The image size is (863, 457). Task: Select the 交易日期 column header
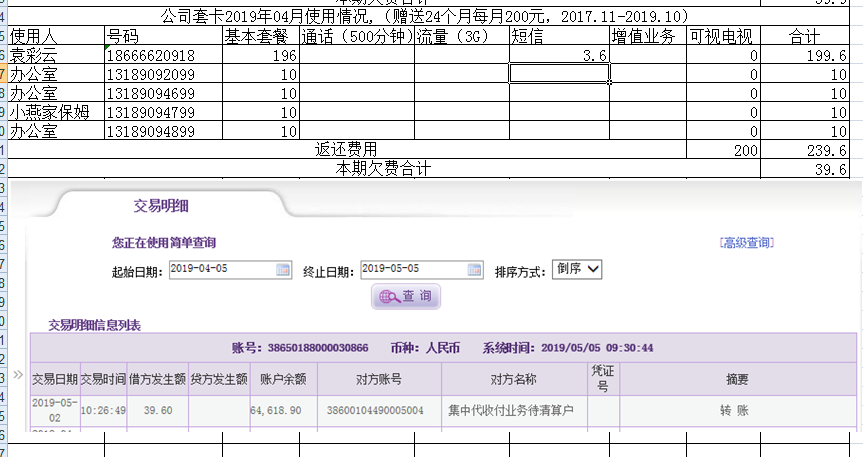(54, 379)
